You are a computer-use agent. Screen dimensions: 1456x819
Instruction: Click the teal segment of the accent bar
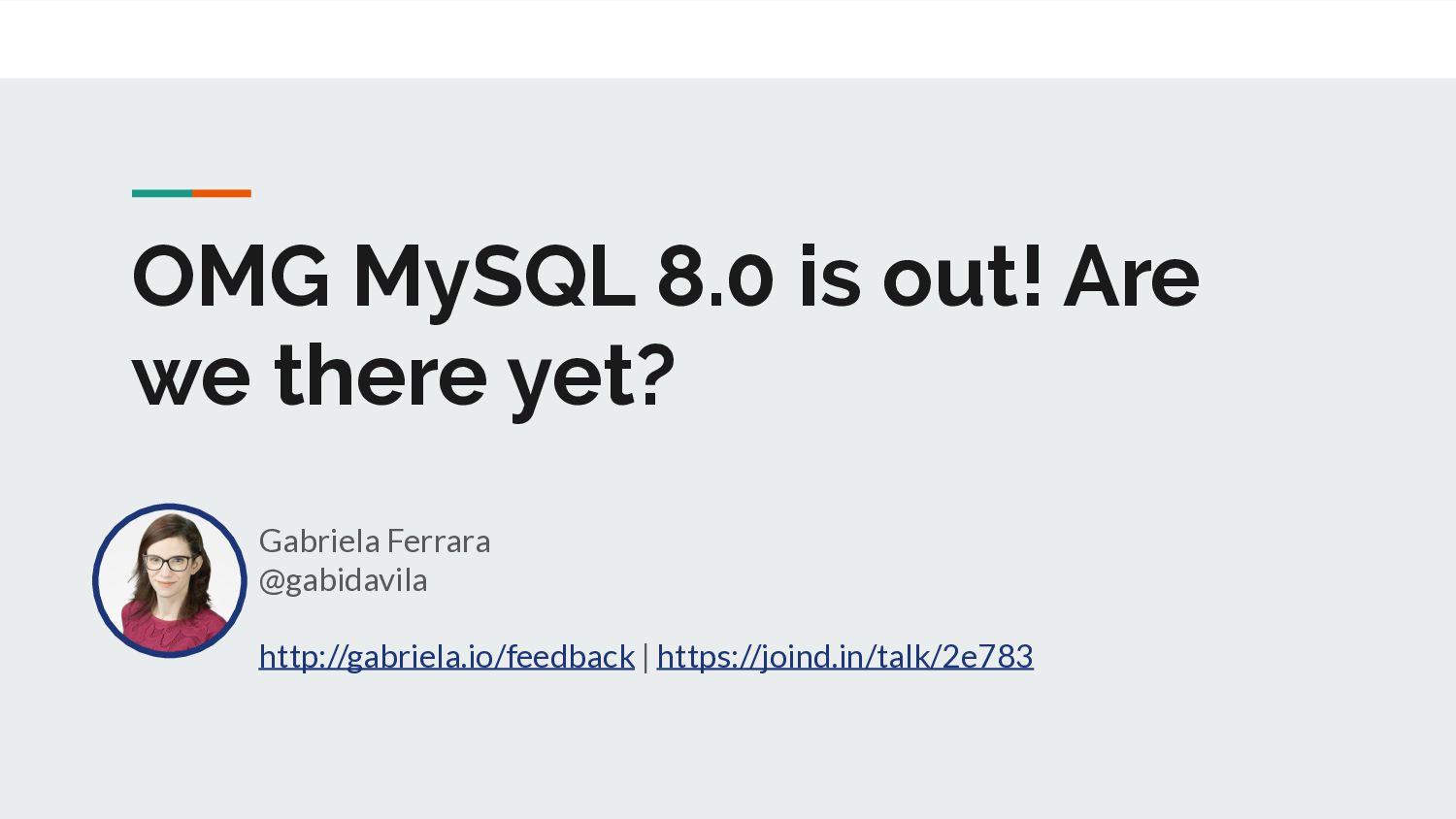coord(162,193)
